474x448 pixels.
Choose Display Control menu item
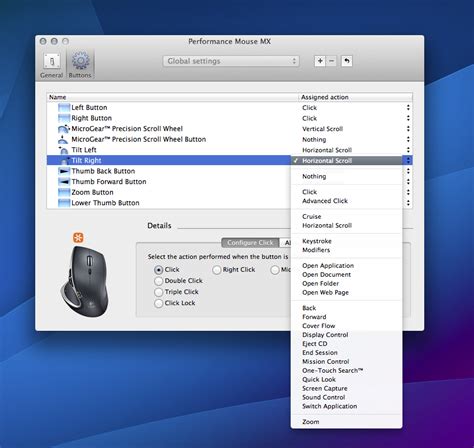pos(347,335)
